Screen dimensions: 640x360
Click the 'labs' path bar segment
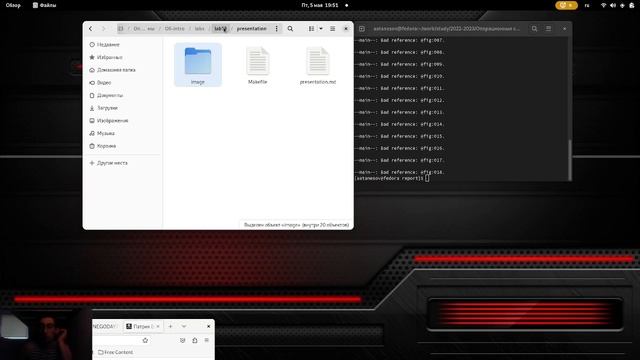[x=199, y=29]
